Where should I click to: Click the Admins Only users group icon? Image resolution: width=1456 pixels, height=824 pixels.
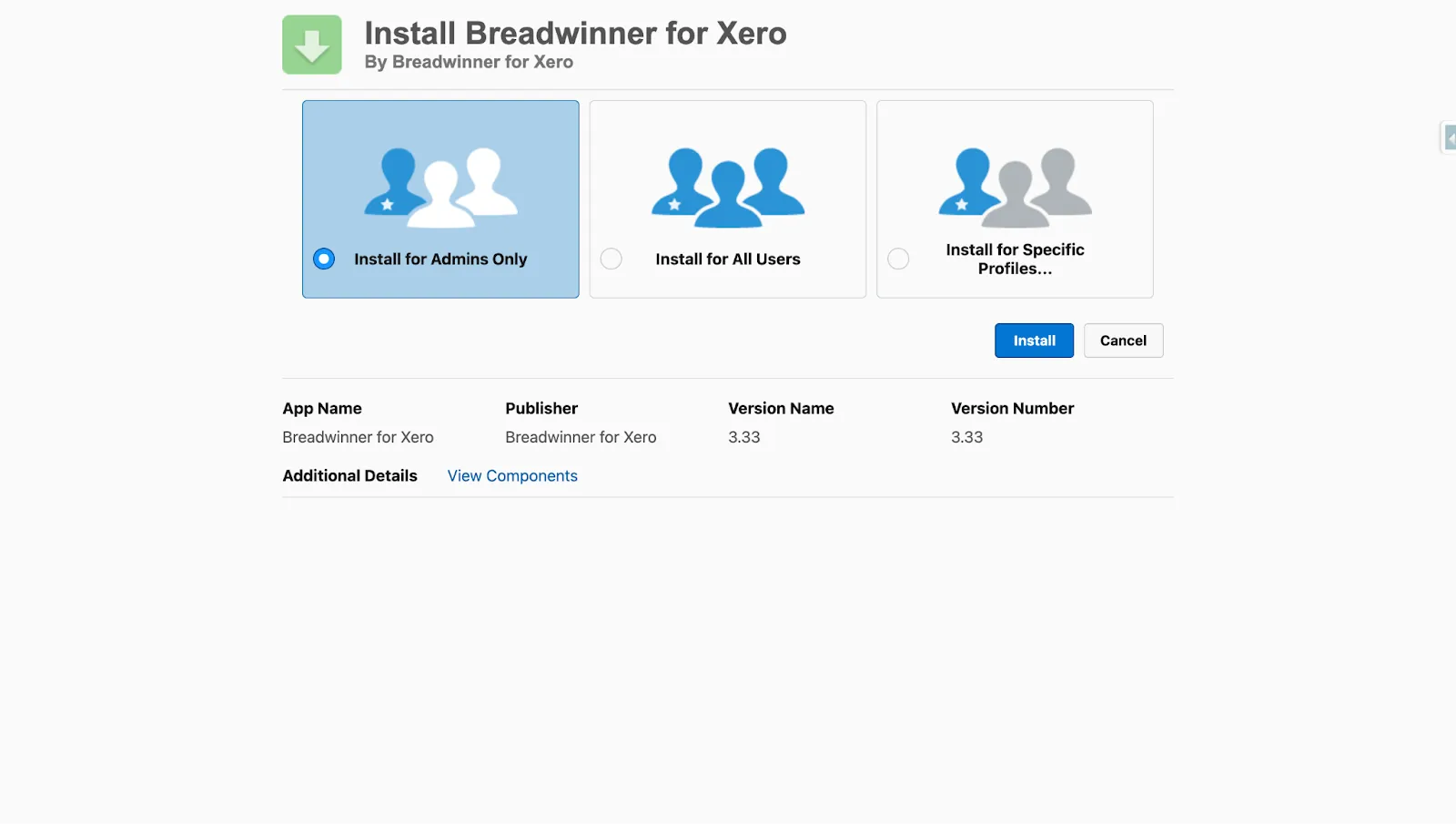pos(441,187)
